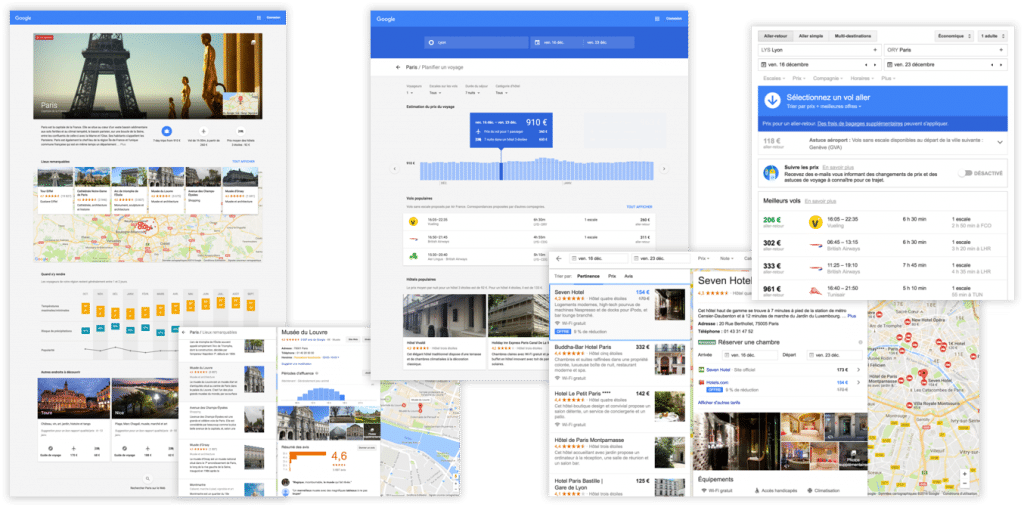1024x507 pixels.
Task: Click the Vueling logo in Vols populaires list
Action: point(413,221)
